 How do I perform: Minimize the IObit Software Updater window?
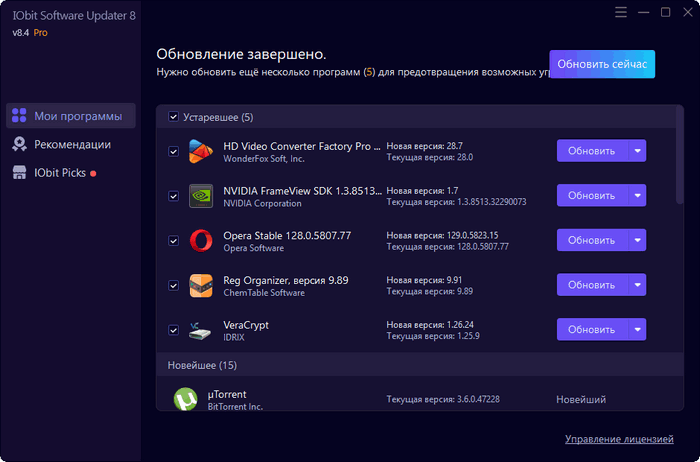643,12
